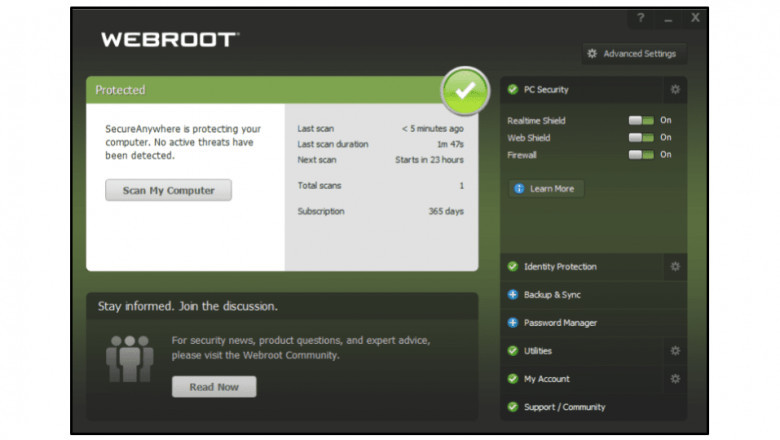
Task: Select Support / Community item
Action: (x=564, y=407)
